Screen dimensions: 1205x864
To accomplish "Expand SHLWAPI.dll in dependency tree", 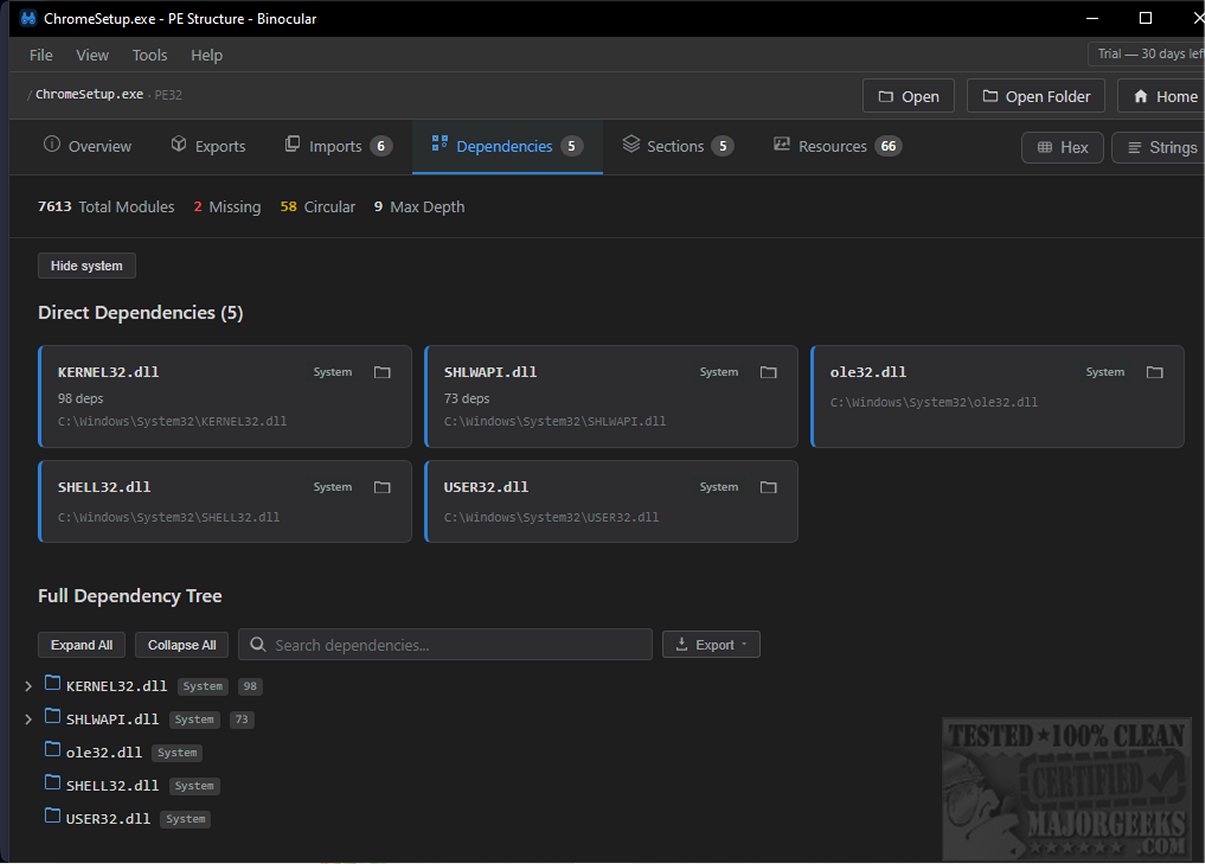I will pyautogui.click(x=28, y=719).
